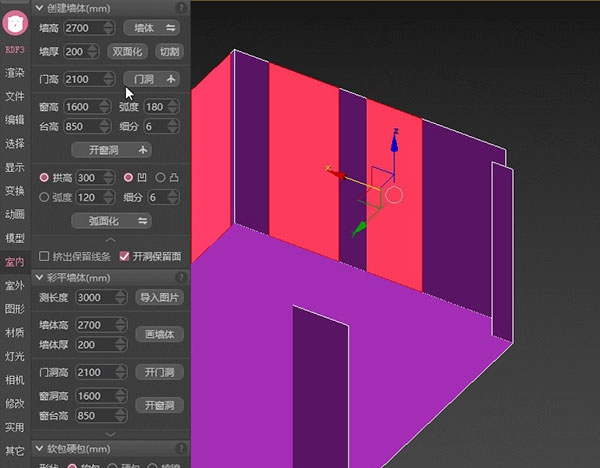Click the red X-axis gizmo arrow
Image resolution: width=600 pixels, height=468 pixels.
point(337,175)
